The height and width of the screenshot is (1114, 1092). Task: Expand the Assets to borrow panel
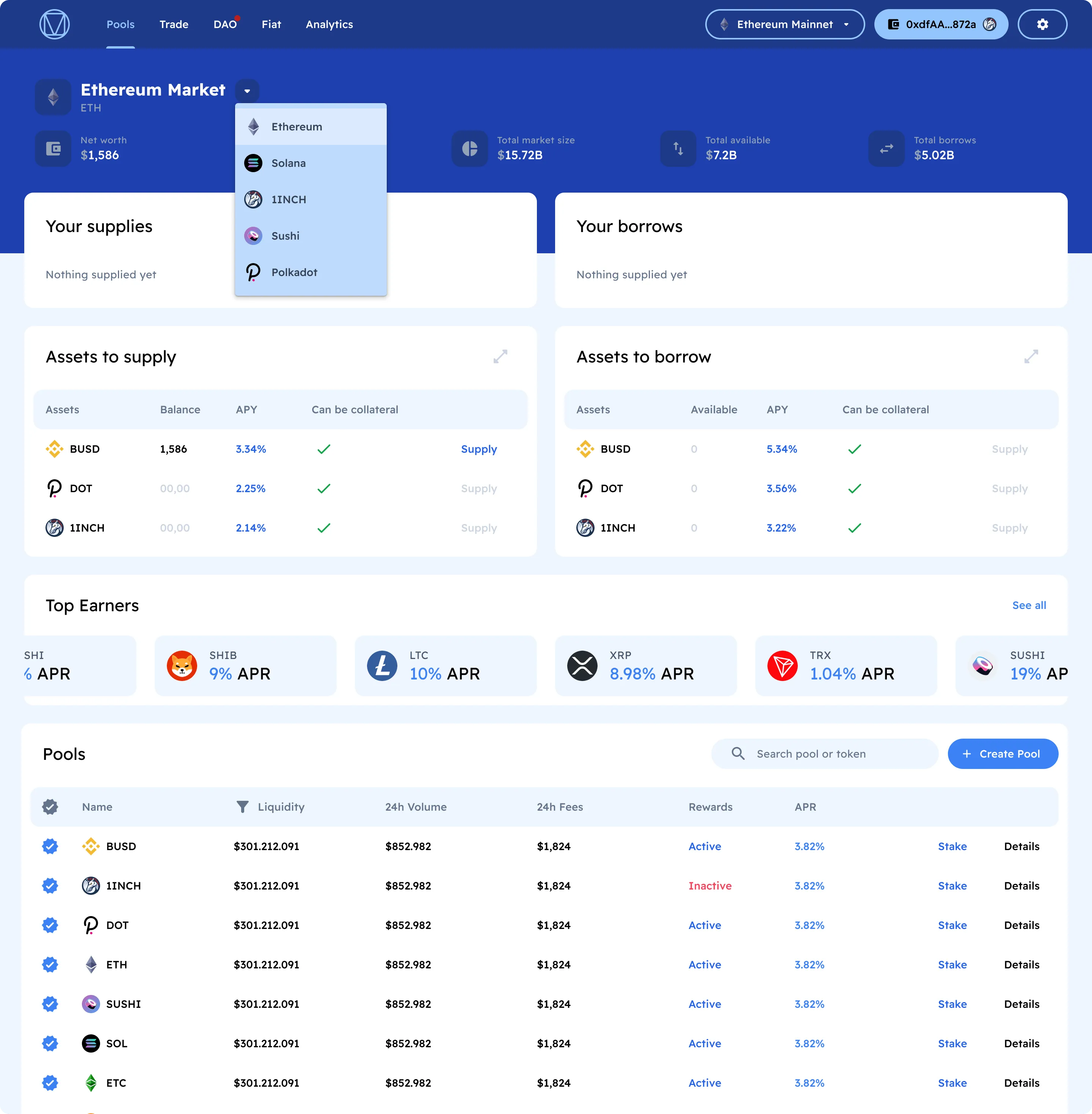(x=1031, y=357)
